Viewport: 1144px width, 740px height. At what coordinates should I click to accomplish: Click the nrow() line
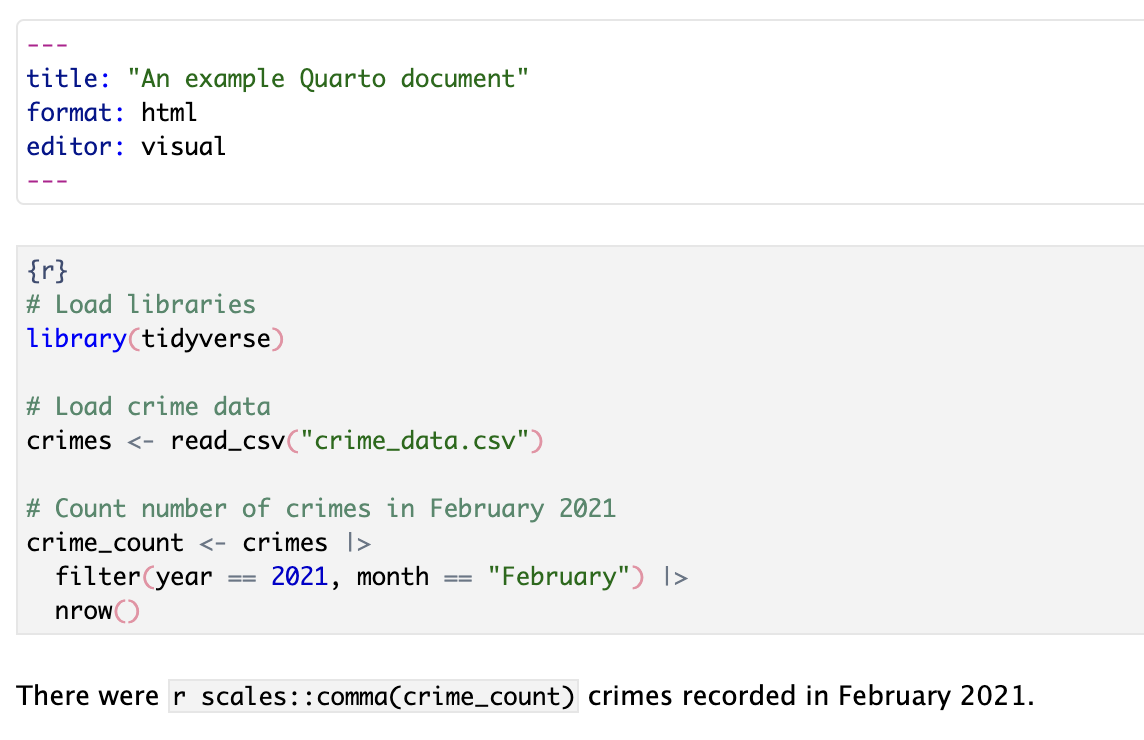pyautogui.click(x=97, y=611)
